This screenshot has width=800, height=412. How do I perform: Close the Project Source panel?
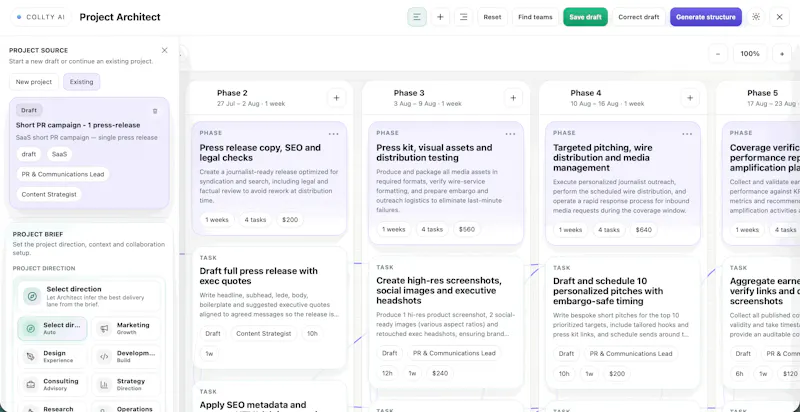tap(164, 50)
